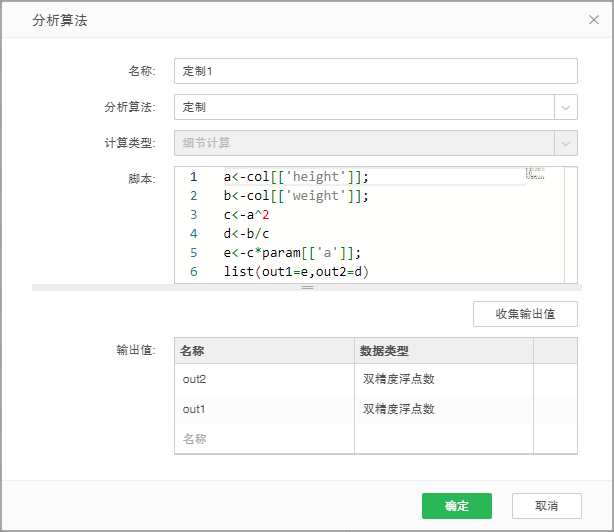
Task: Click the code minimap in script editor
Action: 536,174
